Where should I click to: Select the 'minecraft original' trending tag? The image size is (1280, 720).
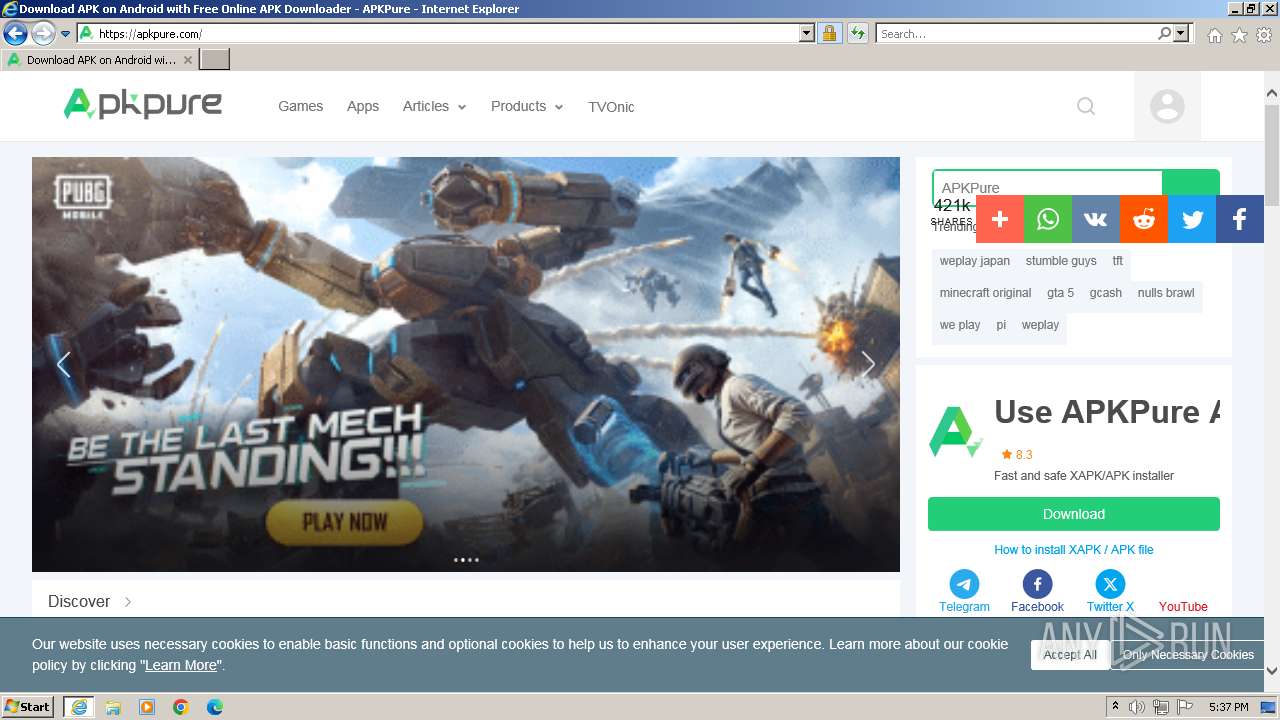[x=985, y=293]
